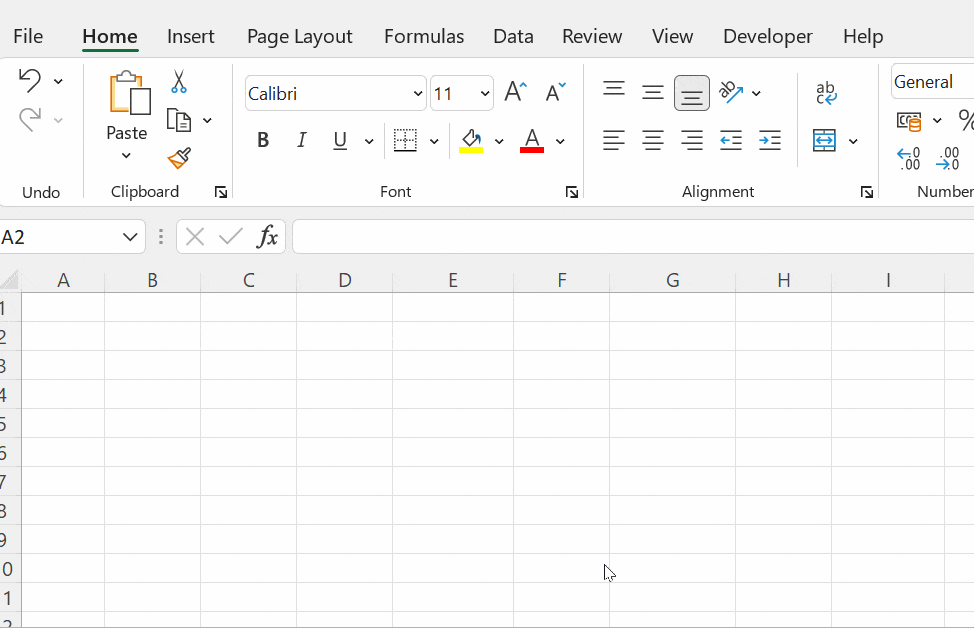974x628 pixels.
Task: Open the Borders dropdown arrow
Action: pos(434,140)
